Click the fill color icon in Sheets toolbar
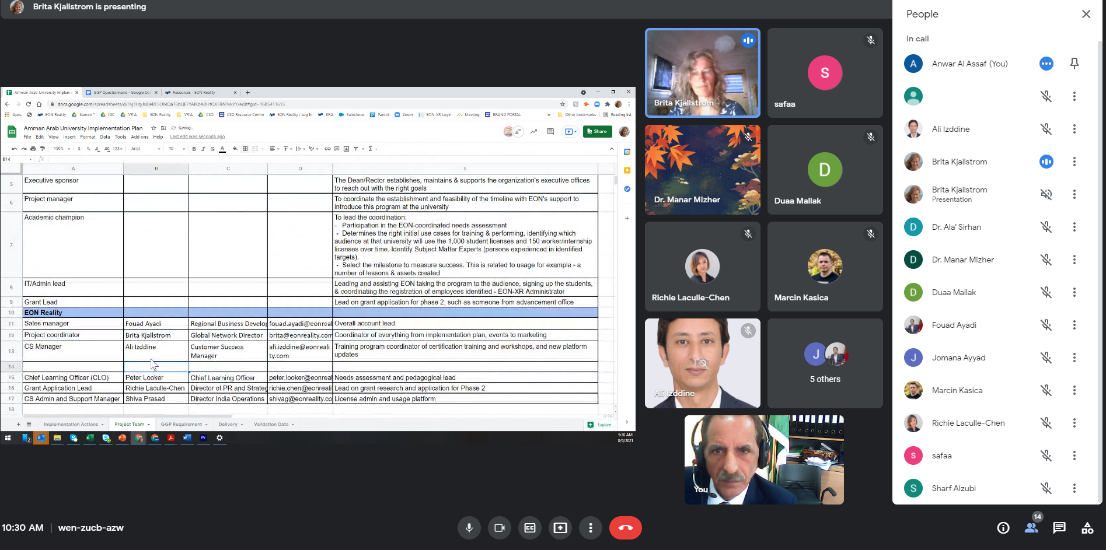The image size is (1106, 550). click(x=235, y=149)
